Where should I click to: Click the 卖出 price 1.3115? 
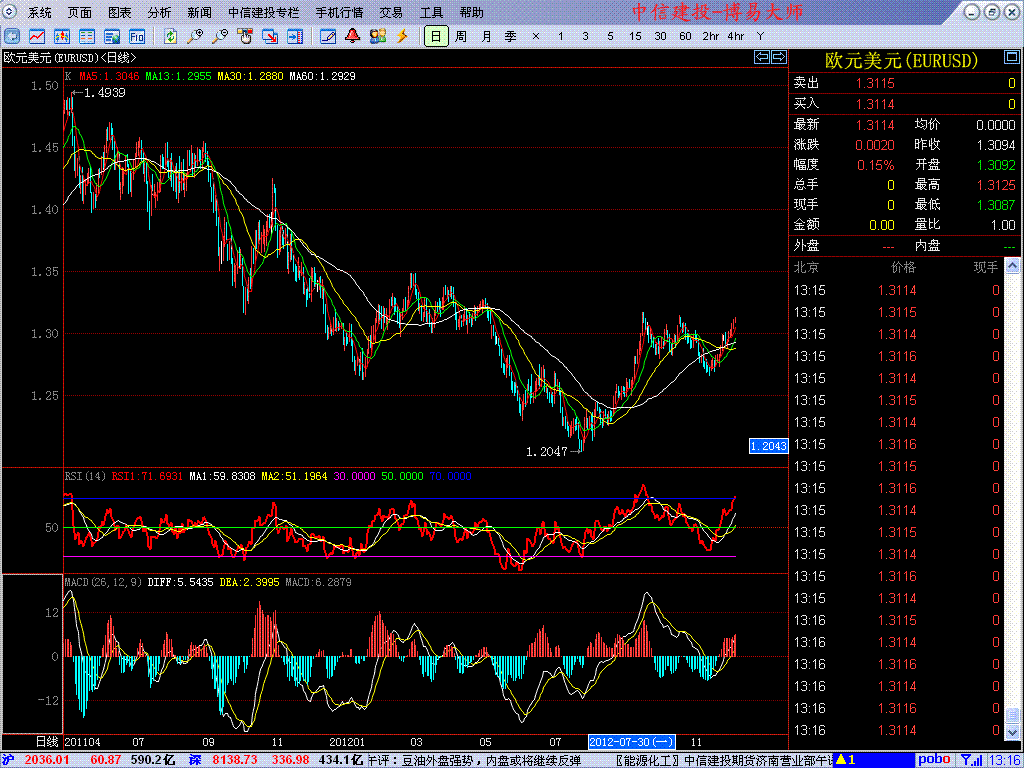click(x=876, y=83)
